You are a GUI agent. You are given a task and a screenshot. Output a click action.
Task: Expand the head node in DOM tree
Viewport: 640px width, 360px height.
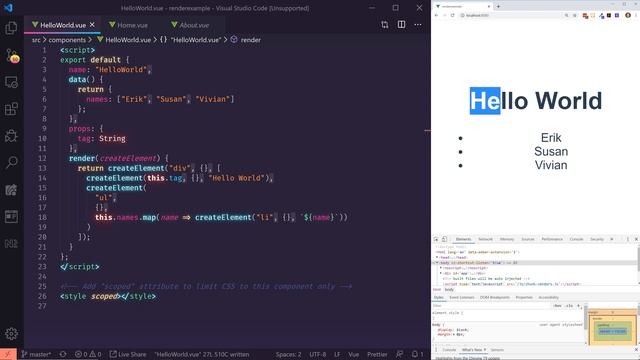tap(437, 258)
